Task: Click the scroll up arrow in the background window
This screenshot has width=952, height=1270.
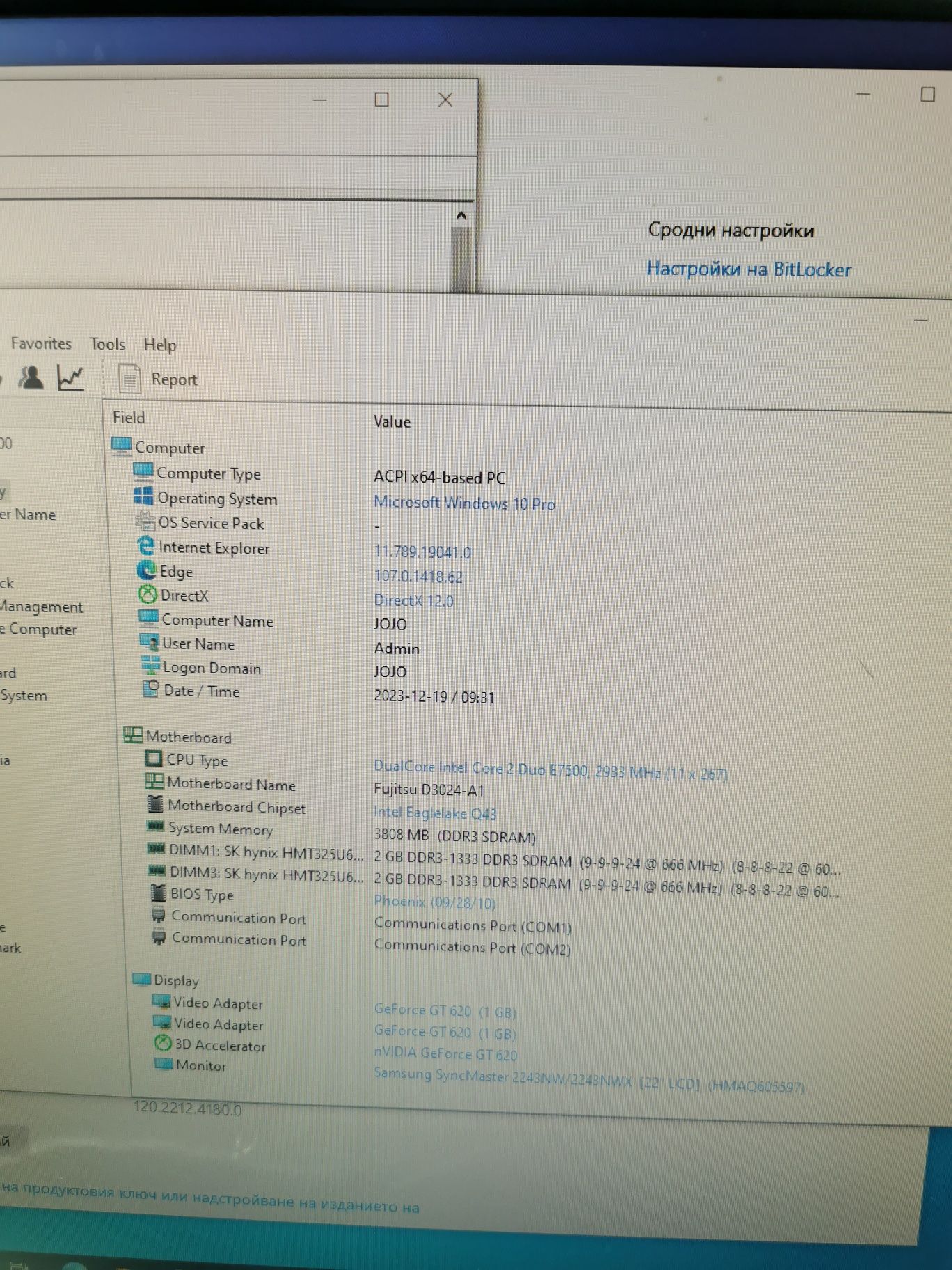Action: 461,215
